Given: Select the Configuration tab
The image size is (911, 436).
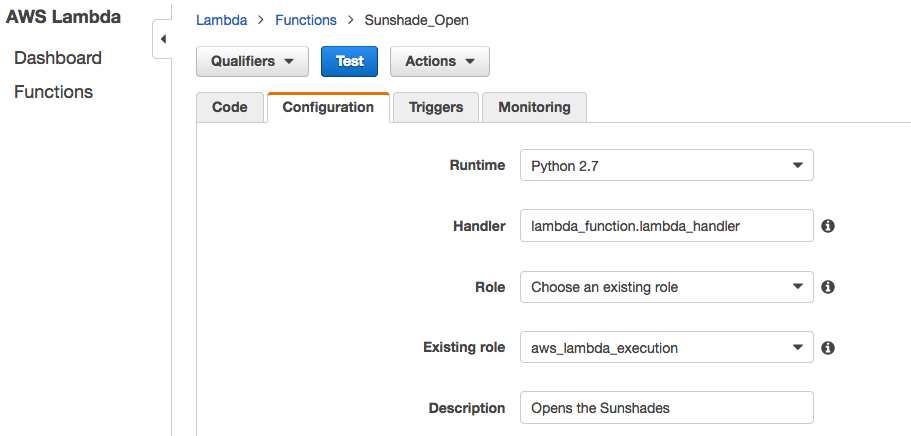Looking at the screenshot, I should coord(328,108).
